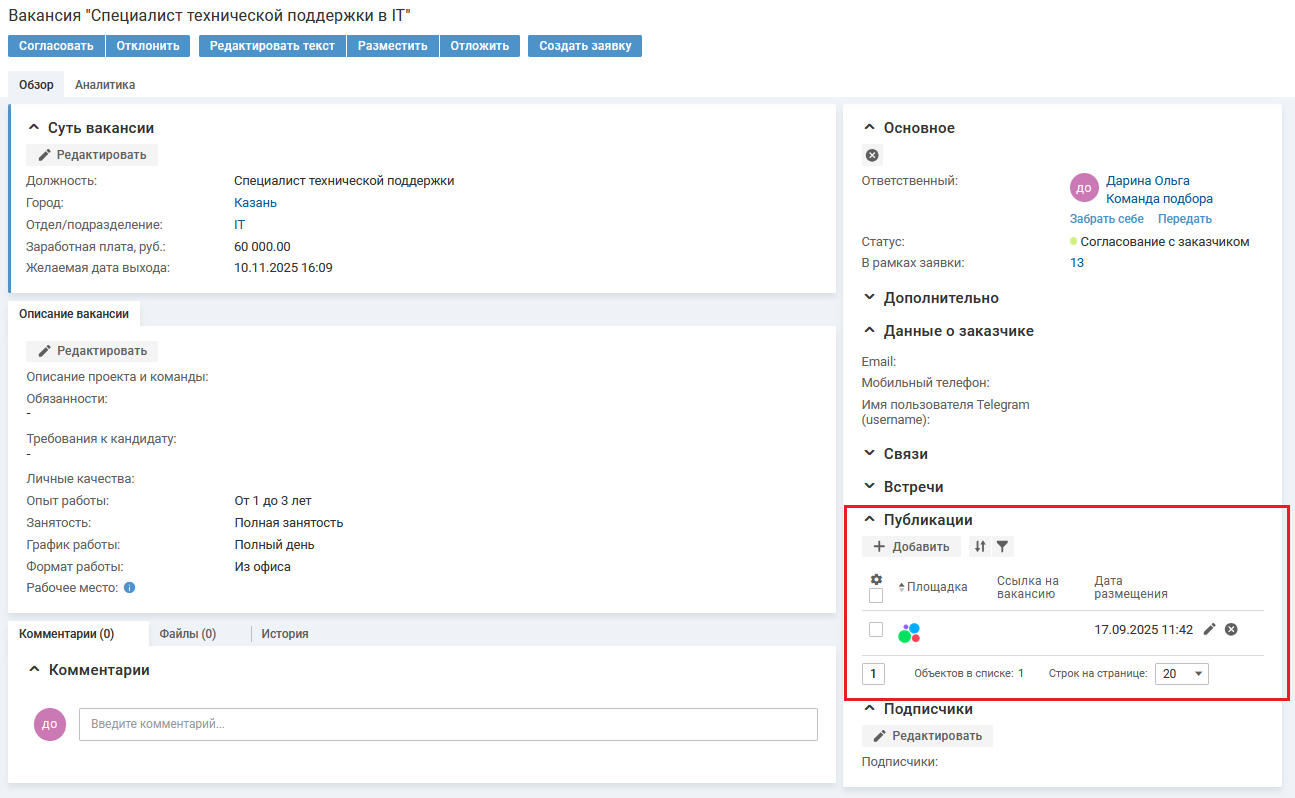Screen dimensions: 1295x798
Task: Toggle the select-all checkbox in publications header
Action: click(x=876, y=596)
